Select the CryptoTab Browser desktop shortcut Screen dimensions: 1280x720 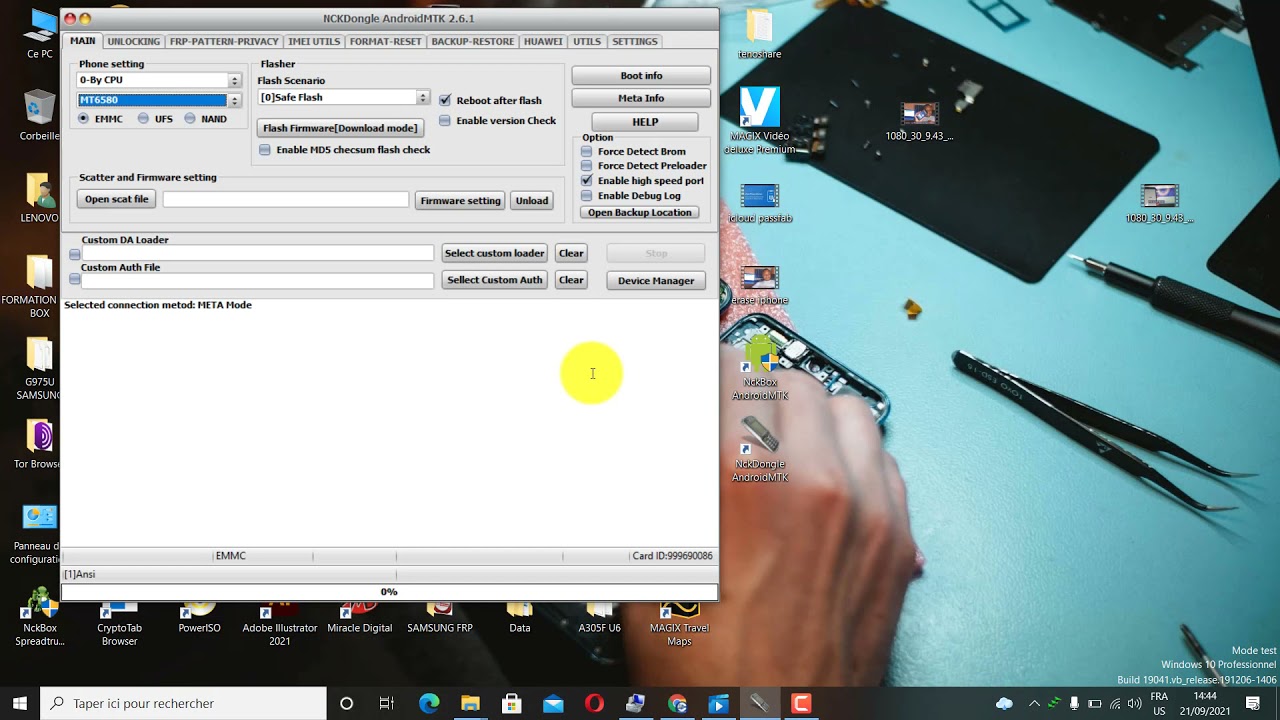[x=120, y=622]
